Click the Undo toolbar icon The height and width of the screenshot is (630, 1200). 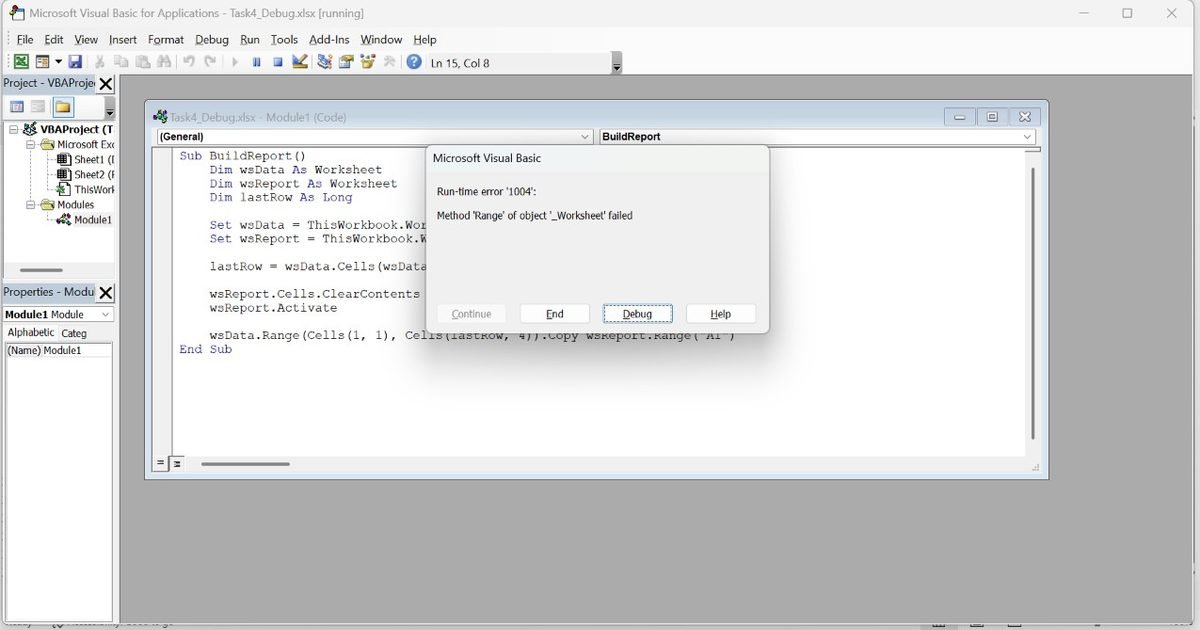189,62
